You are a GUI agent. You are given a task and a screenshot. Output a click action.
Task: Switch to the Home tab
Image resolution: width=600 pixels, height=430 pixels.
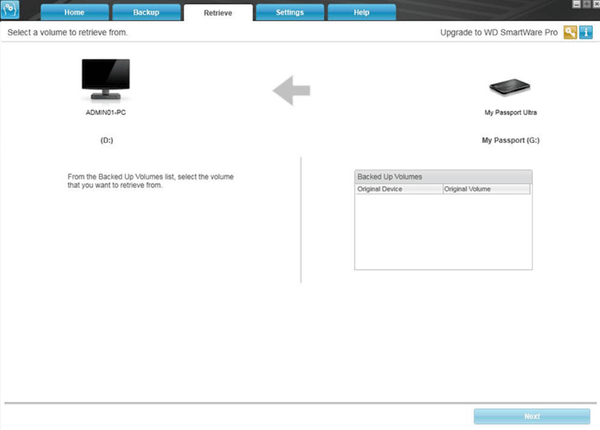74,12
